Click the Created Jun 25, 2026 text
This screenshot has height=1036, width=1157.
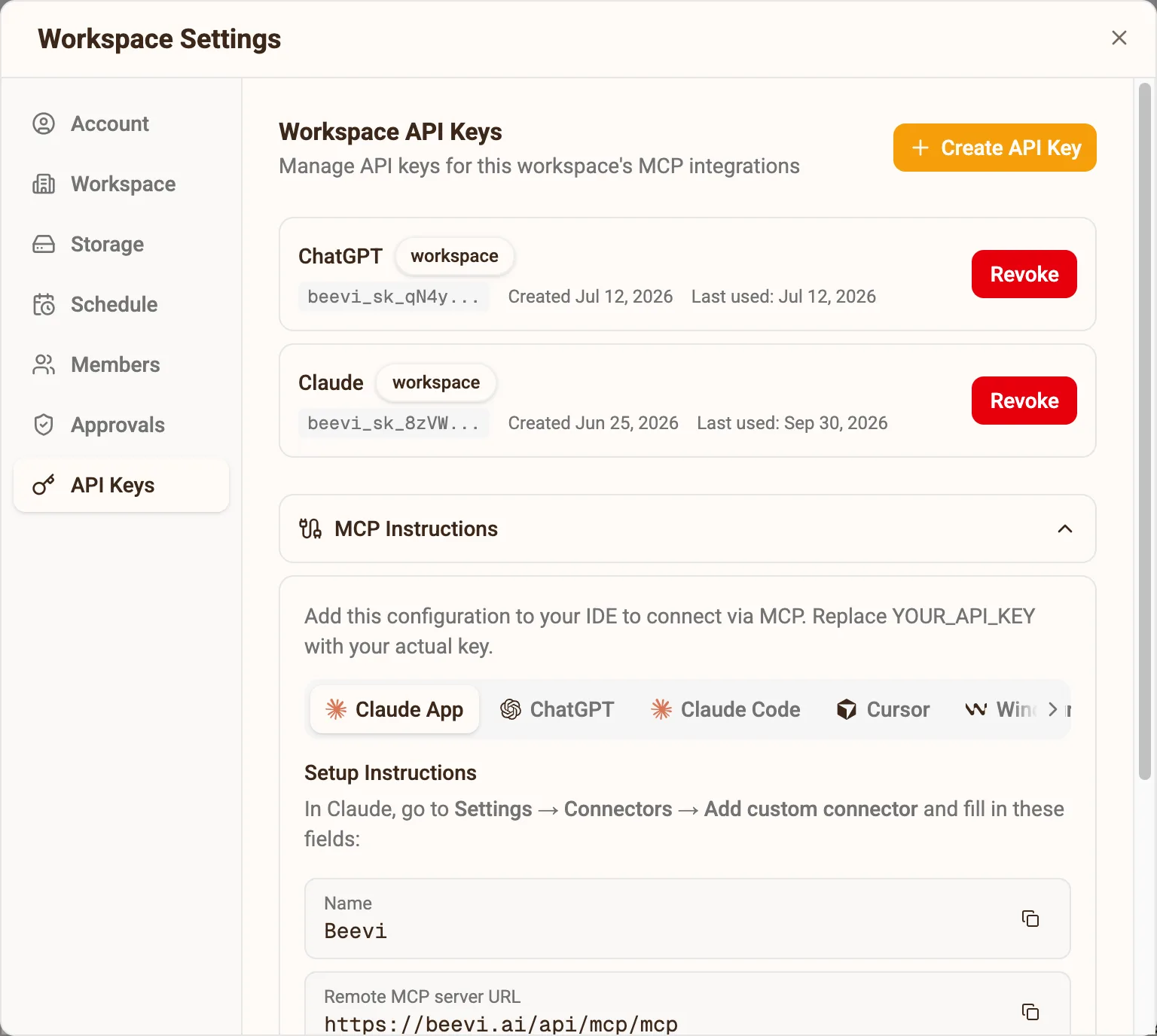(x=594, y=423)
